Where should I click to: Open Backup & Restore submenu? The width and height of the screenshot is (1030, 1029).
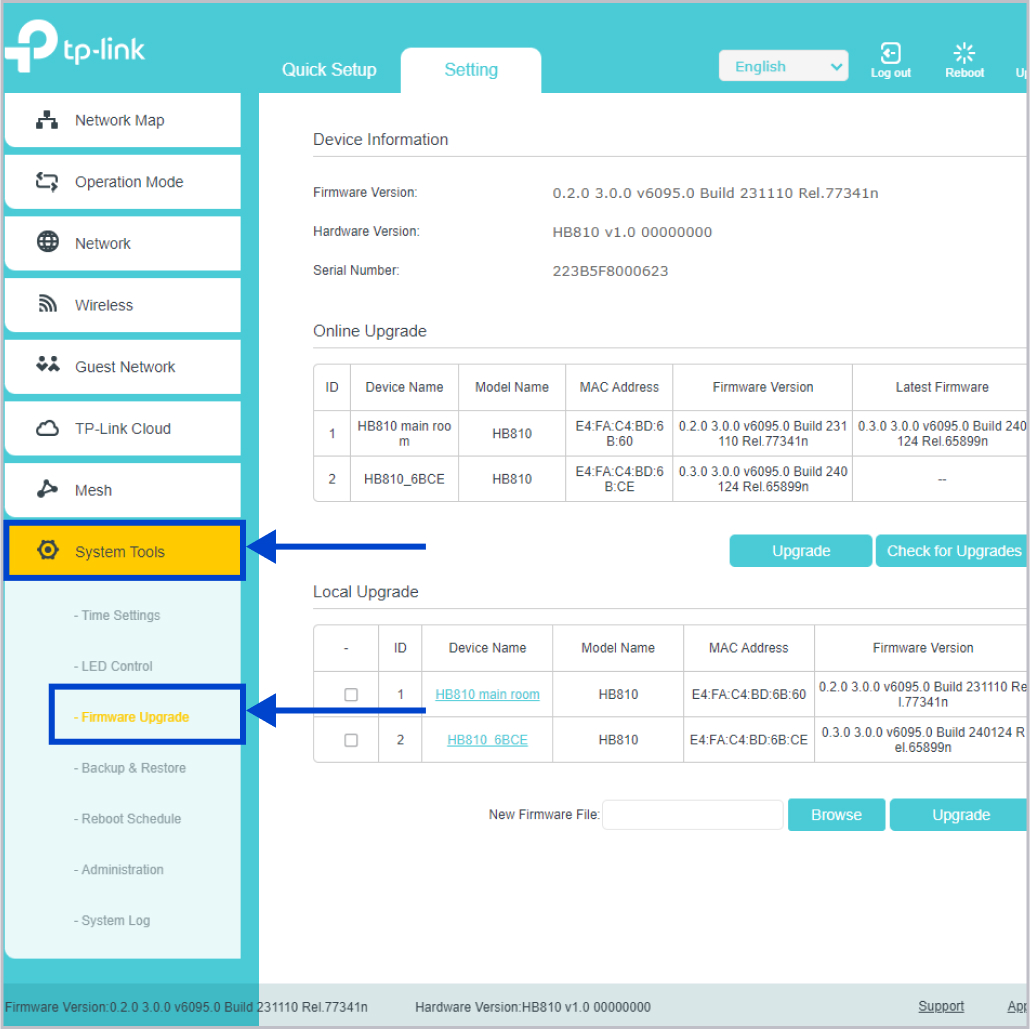pyautogui.click(x=130, y=767)
